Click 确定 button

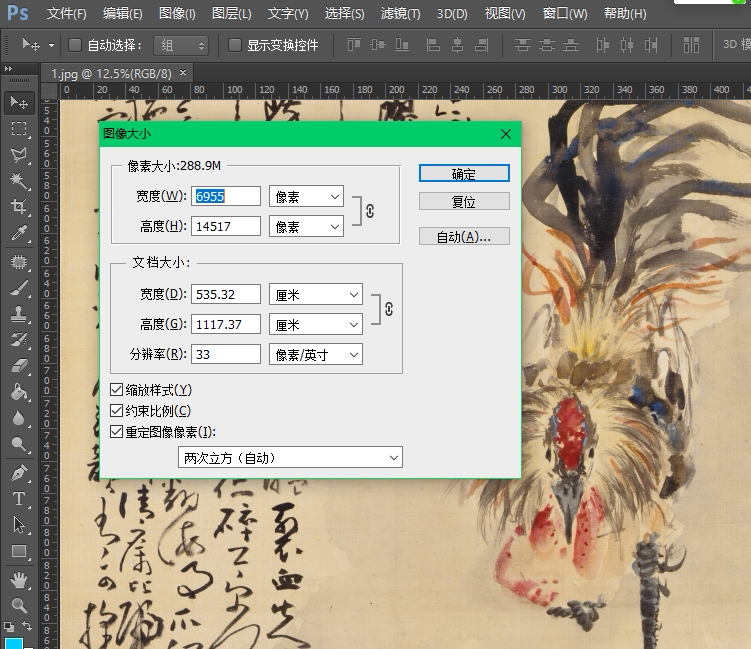click(464, 173)
